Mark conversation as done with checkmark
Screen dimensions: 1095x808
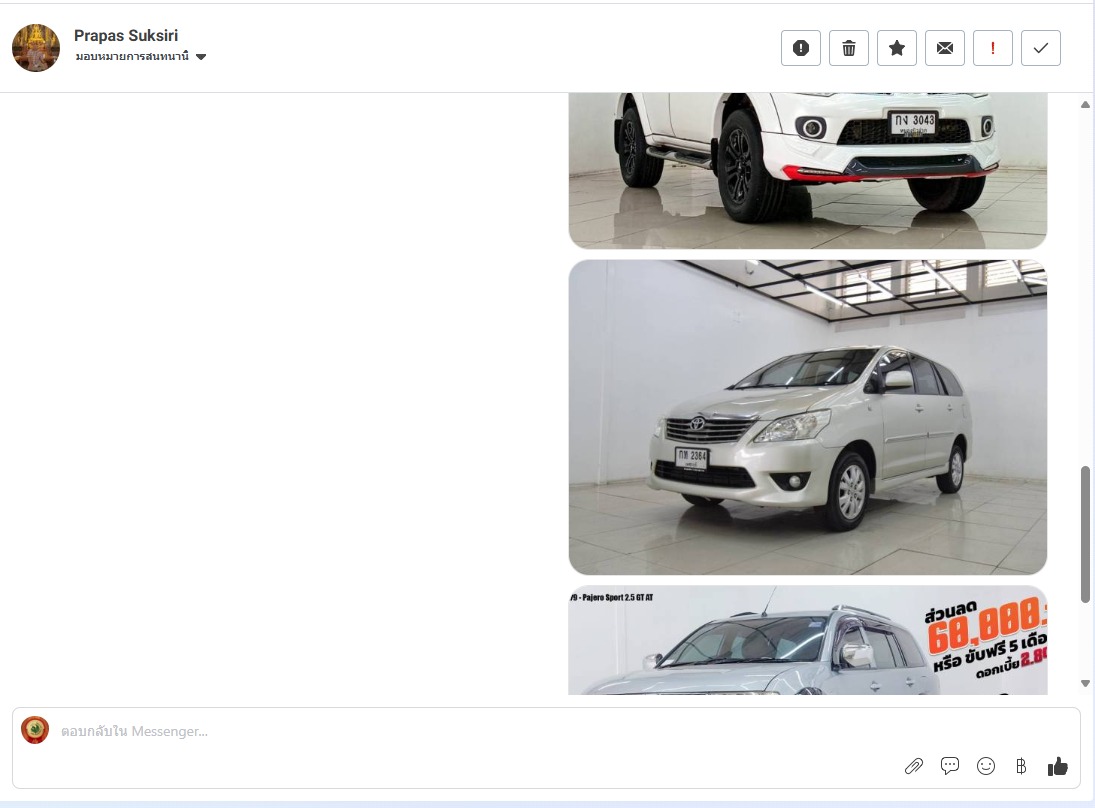1041,48
